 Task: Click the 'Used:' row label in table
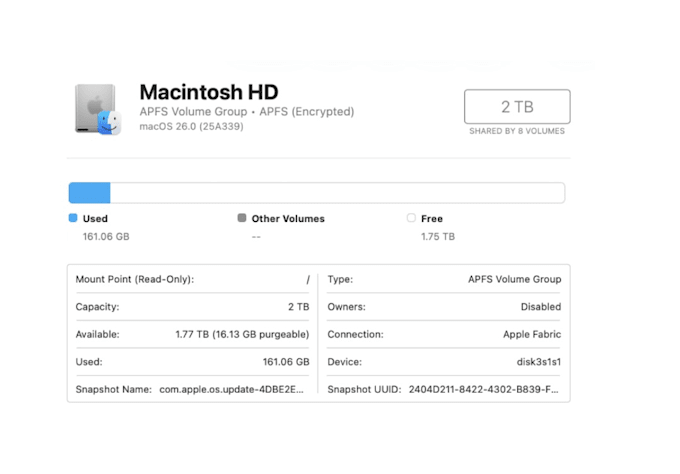pyautogui.click(x=89, y=362)
